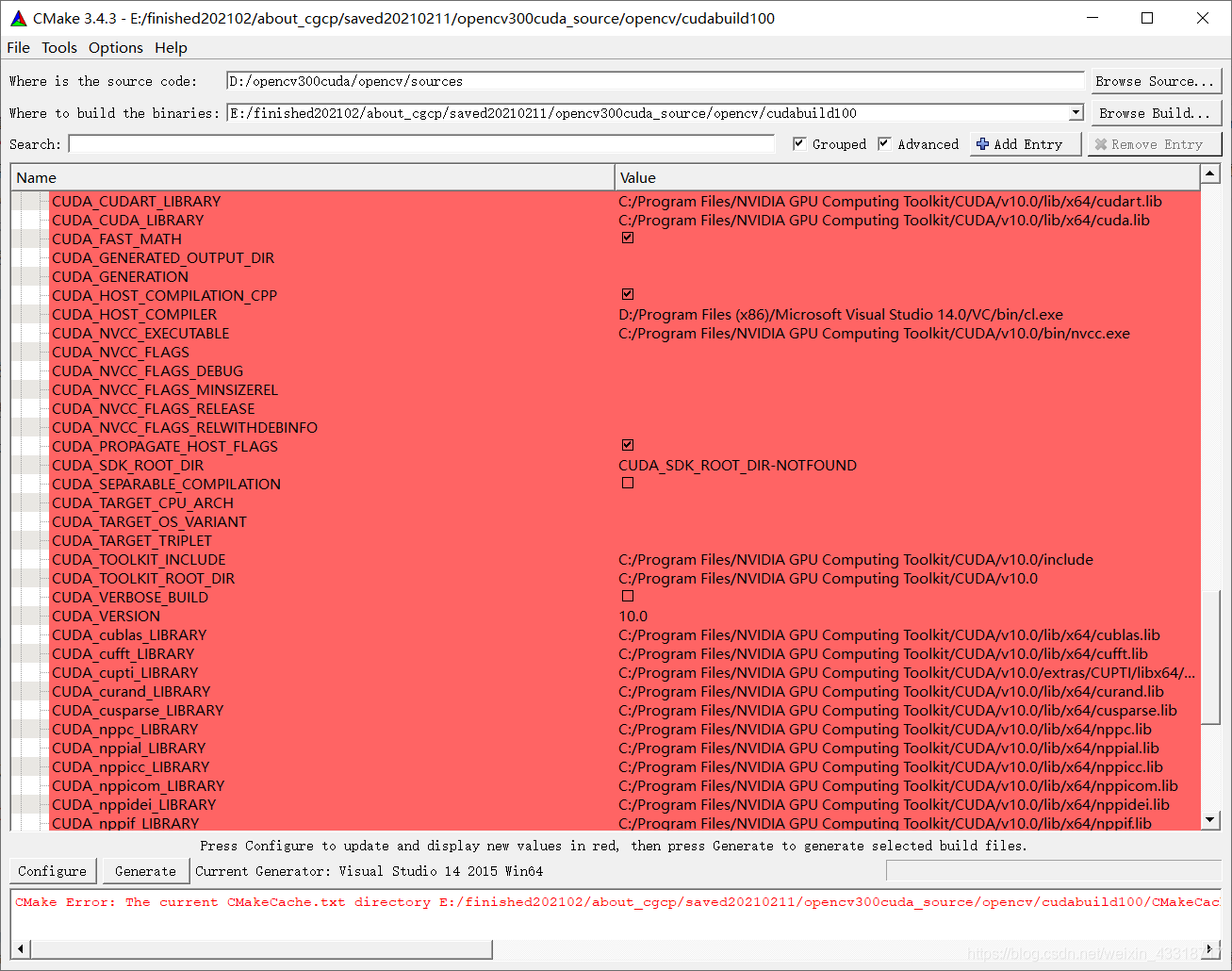The width and height of the screenshot is (1232, 971).
Task: Click the source code path field
Action: point(656,81)
